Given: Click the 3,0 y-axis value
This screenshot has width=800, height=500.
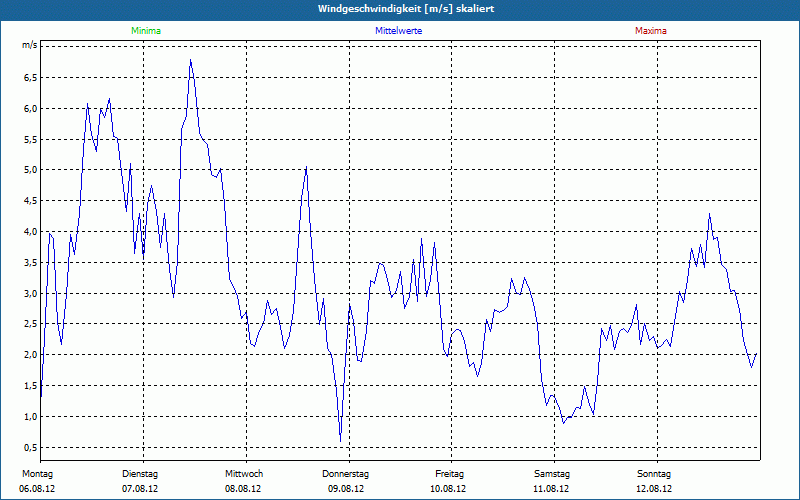Looking at the screenshot, I should (x=30, y=293).
